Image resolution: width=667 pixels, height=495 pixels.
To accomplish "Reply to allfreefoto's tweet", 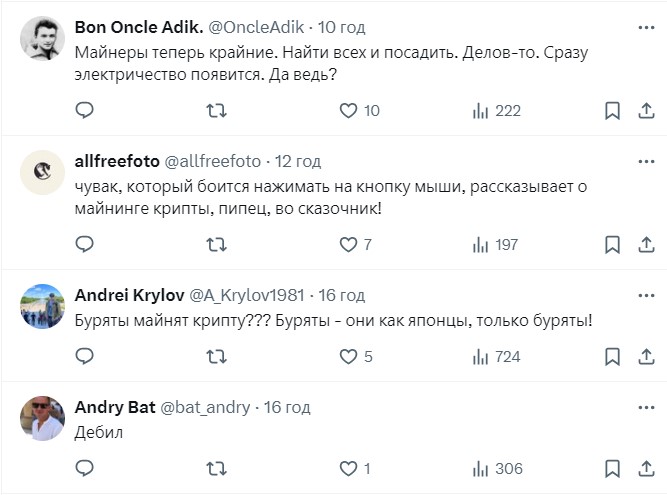I will pos(85,244).
